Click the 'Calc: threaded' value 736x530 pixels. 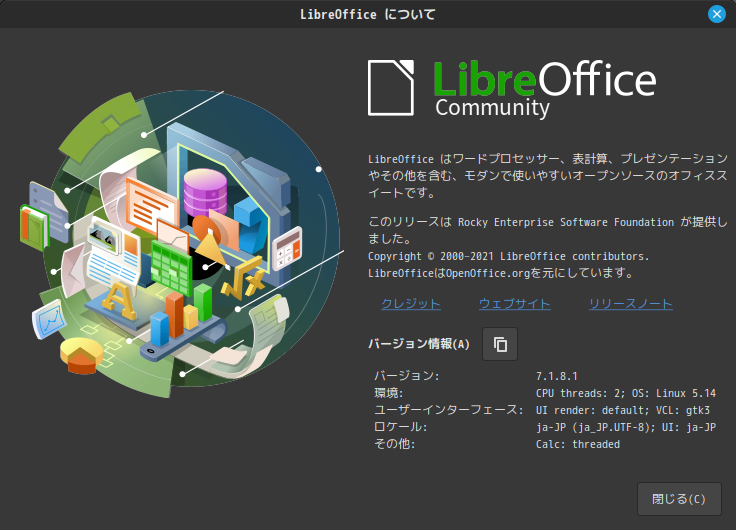(x=578, y=444)
